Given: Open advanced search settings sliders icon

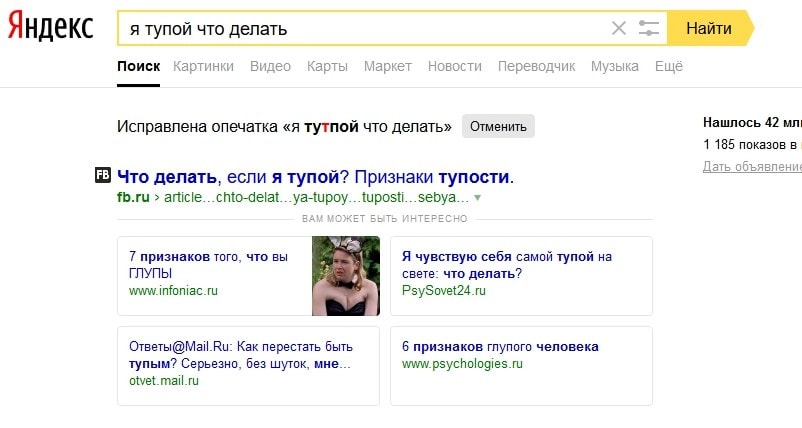Looking at the screenshot, I should point(649,28).
